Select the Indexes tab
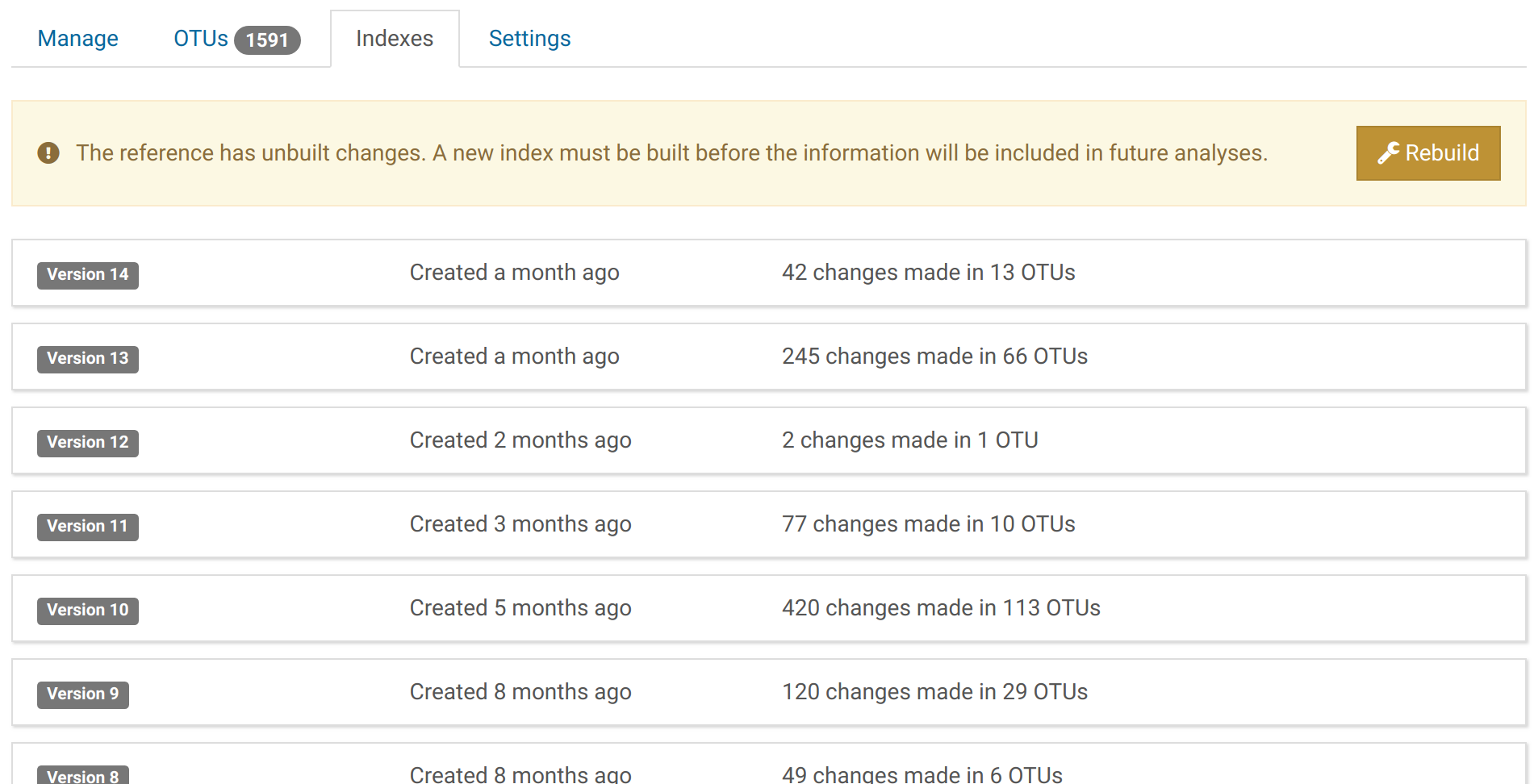The image size is (1538, 784). tap(395, 39)
